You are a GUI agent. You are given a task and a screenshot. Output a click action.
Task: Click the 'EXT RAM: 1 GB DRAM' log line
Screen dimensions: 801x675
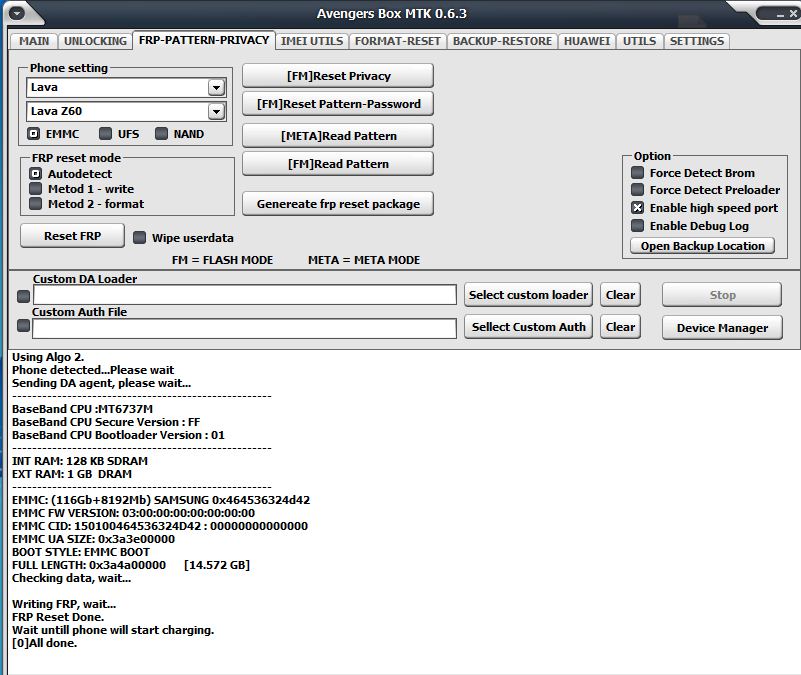[72, 474]
